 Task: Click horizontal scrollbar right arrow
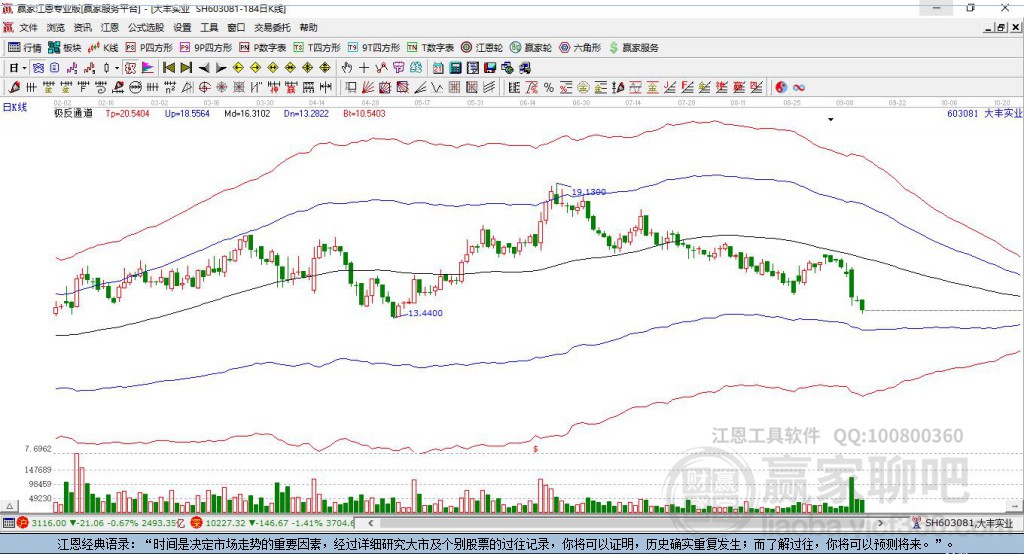[880, 523]
